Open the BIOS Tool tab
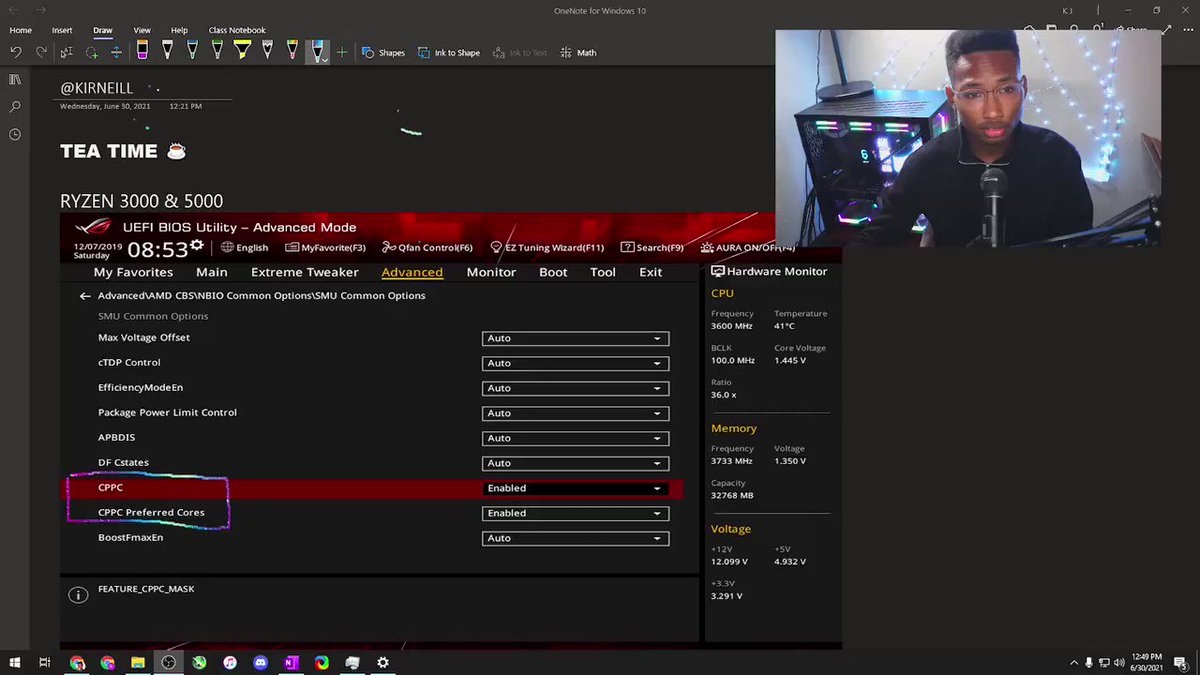This screenshot has width=1200, height=675. click(603, 272)
